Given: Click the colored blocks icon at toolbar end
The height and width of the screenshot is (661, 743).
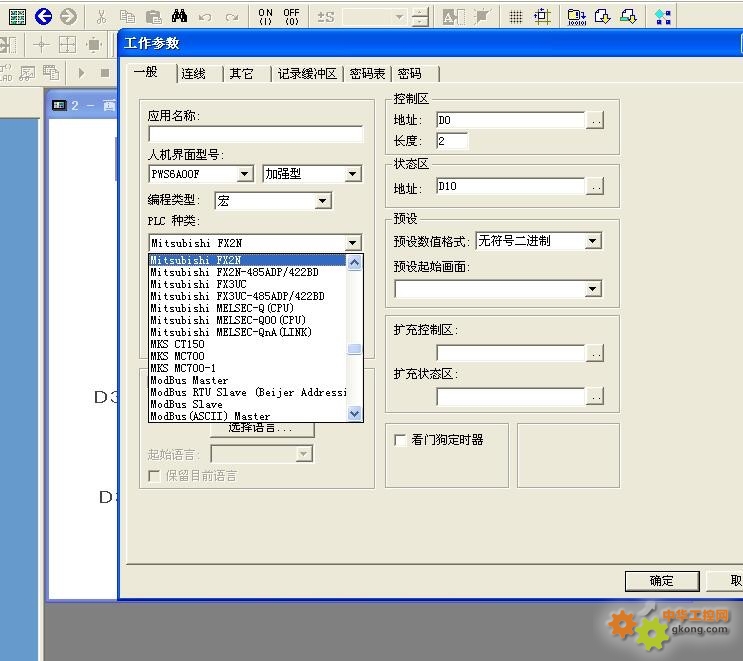Looking at the screenshot, I should [662, 17].
